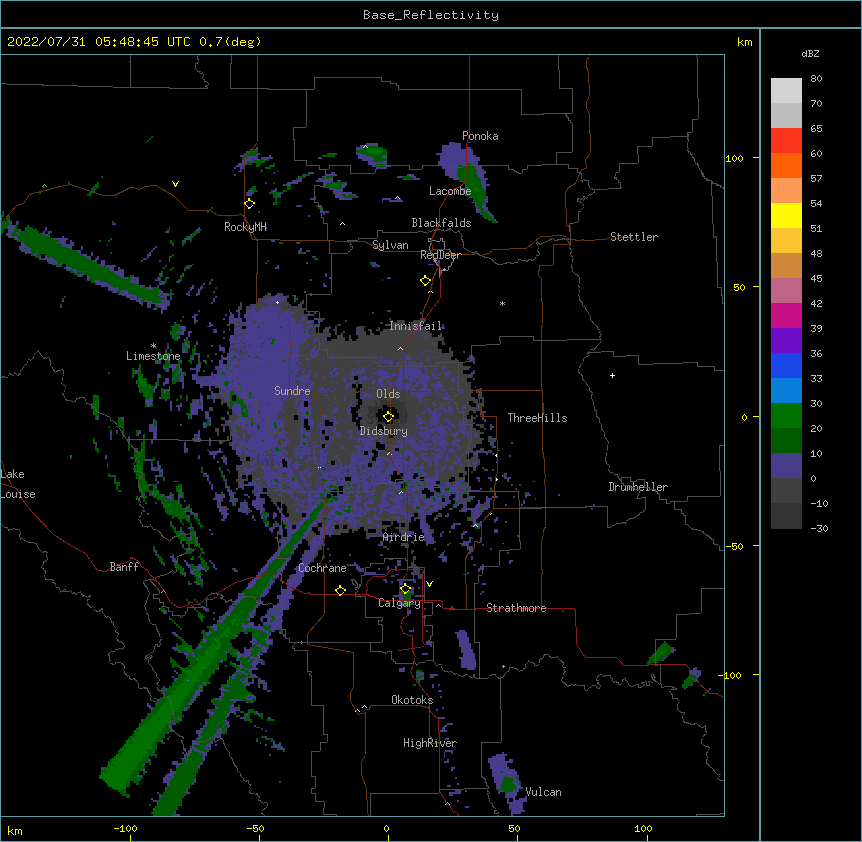
Task: Click the -50 tick on the vertical axis
Action: (x=734, y=546)
